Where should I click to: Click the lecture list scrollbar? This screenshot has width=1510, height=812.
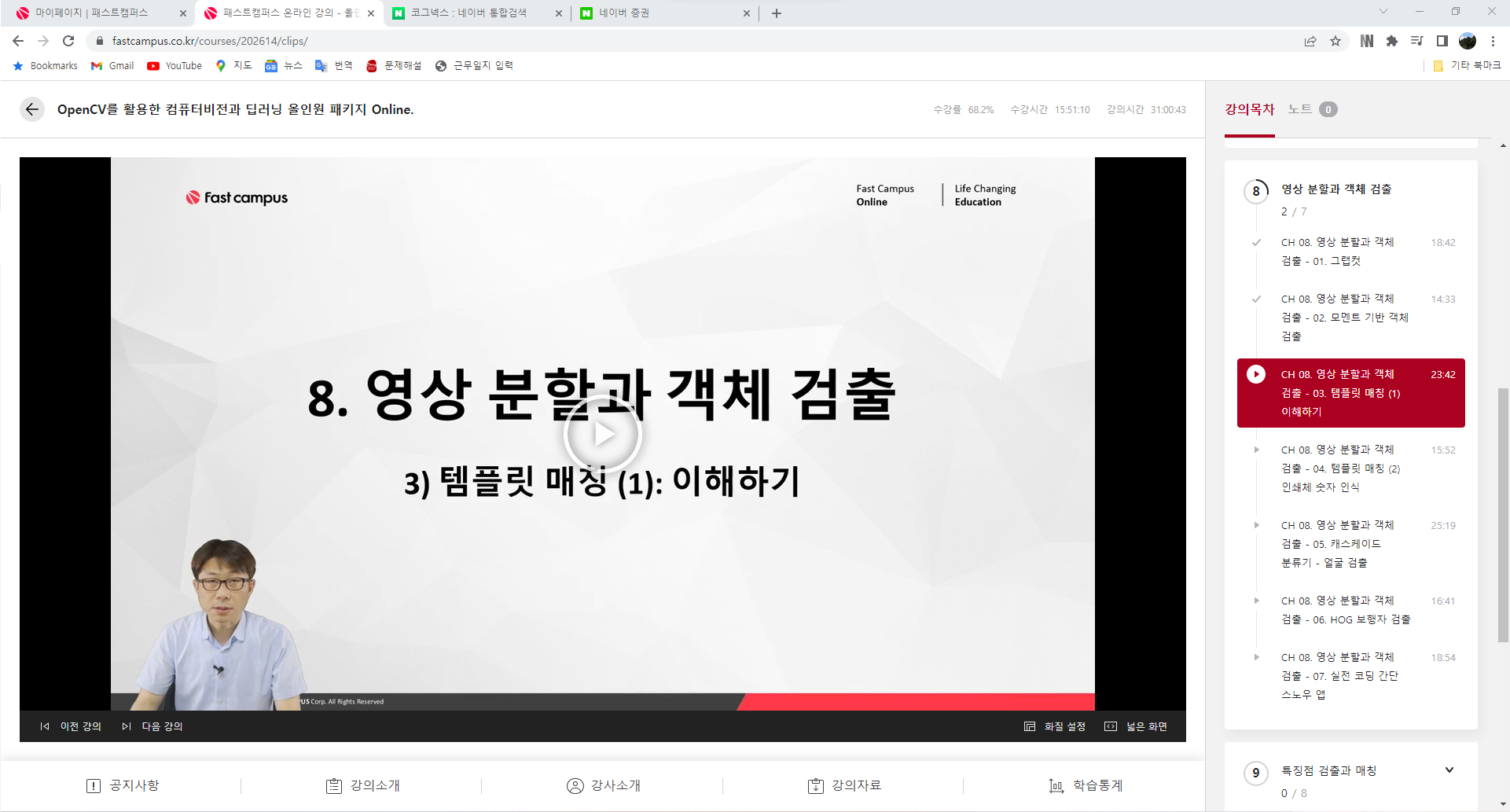1503,515
